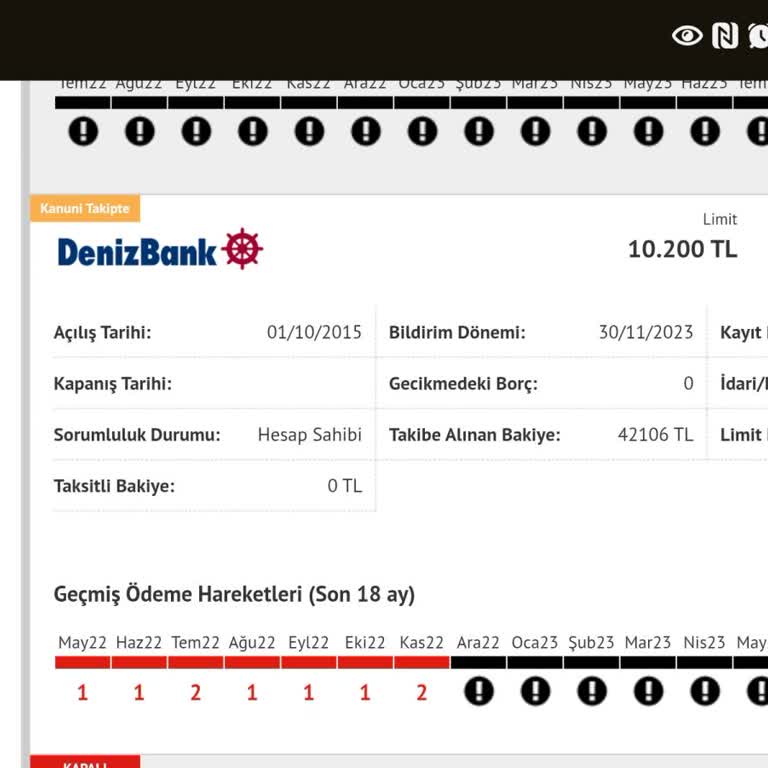Click red timeline bar for Kas22

click(422, 663)
